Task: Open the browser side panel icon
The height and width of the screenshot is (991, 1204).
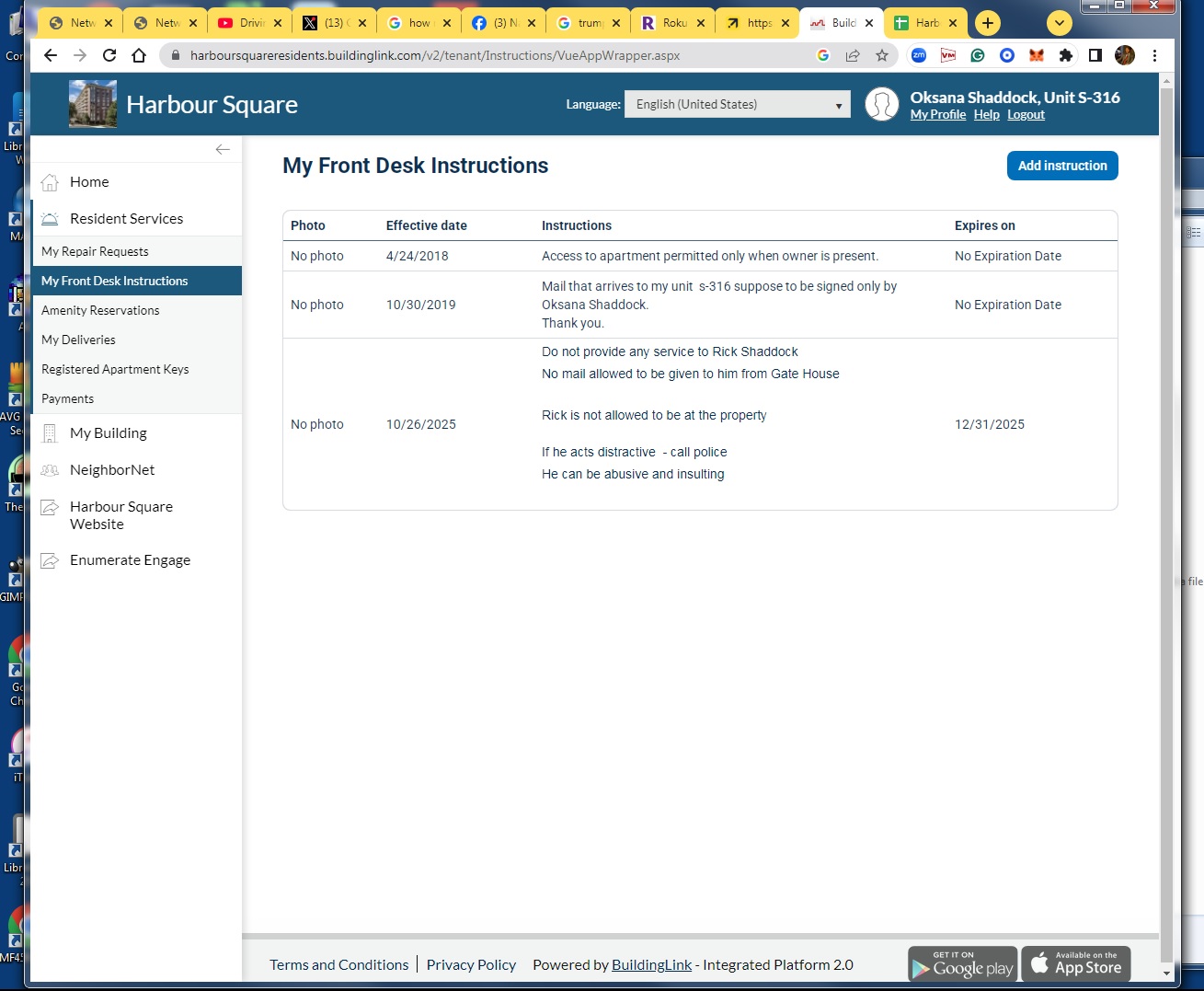Action: point(1095,55)
